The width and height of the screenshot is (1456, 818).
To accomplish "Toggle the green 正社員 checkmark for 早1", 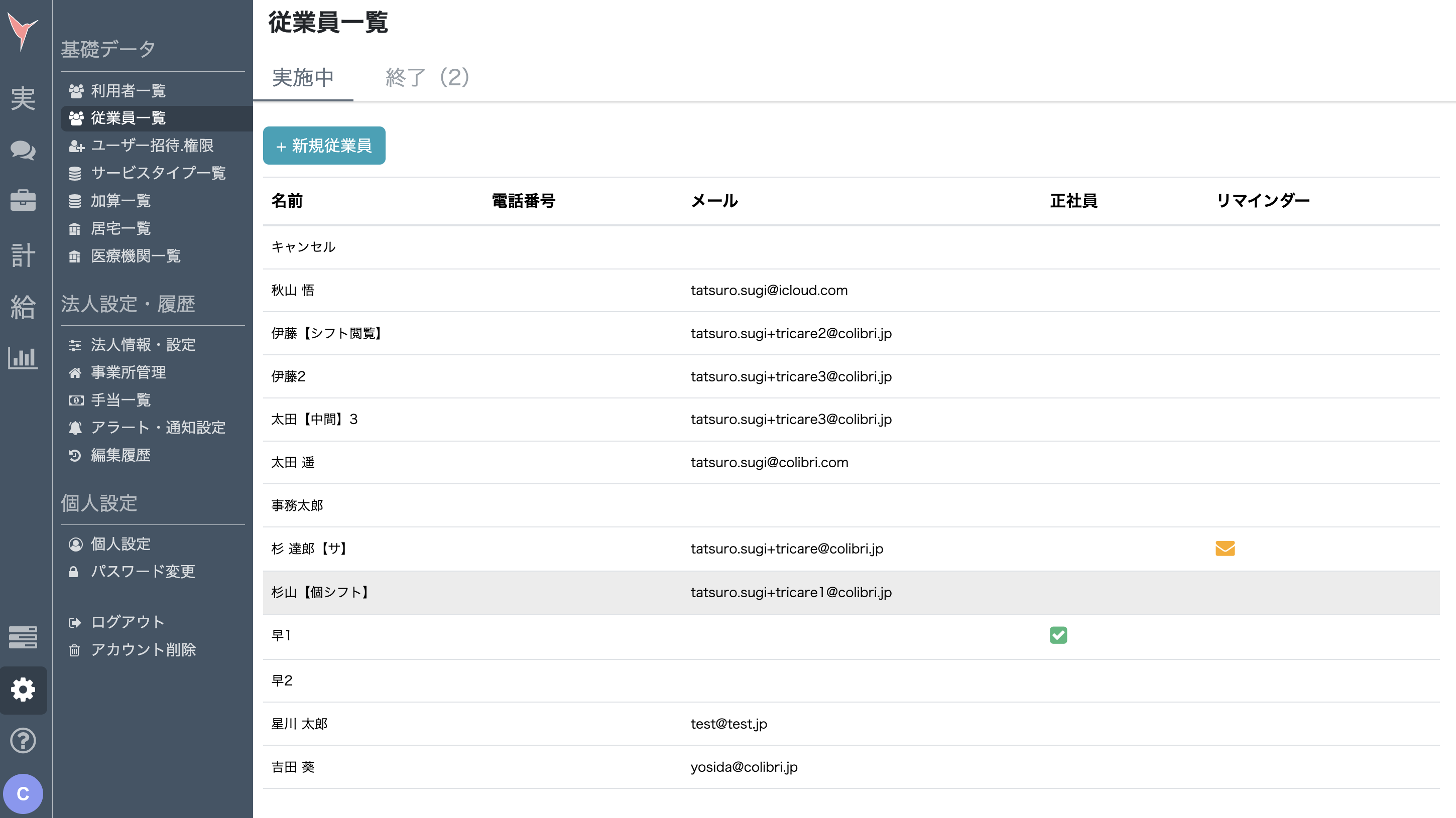I will (x=1058, y=635).
